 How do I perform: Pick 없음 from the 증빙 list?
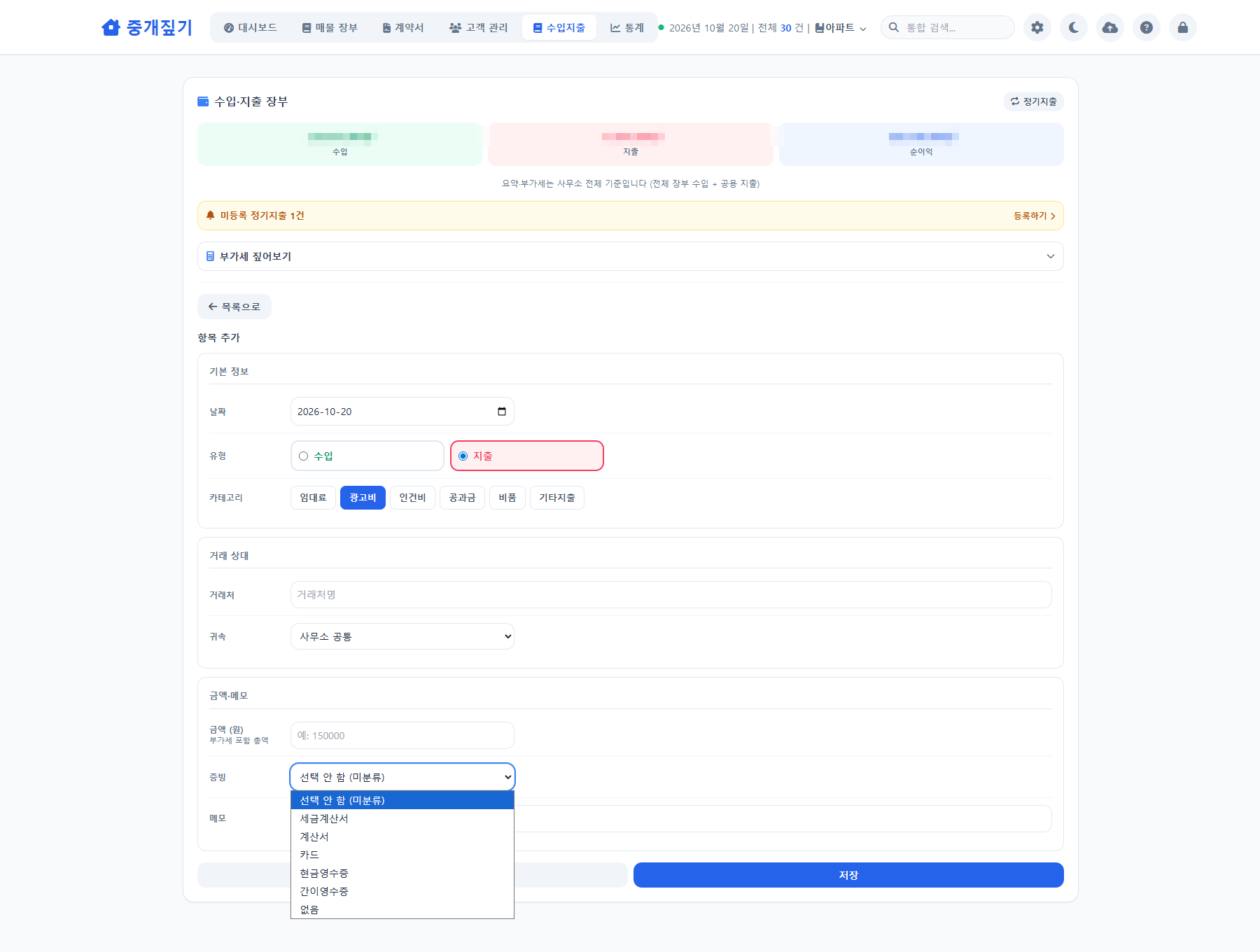[x=402, y=909]
